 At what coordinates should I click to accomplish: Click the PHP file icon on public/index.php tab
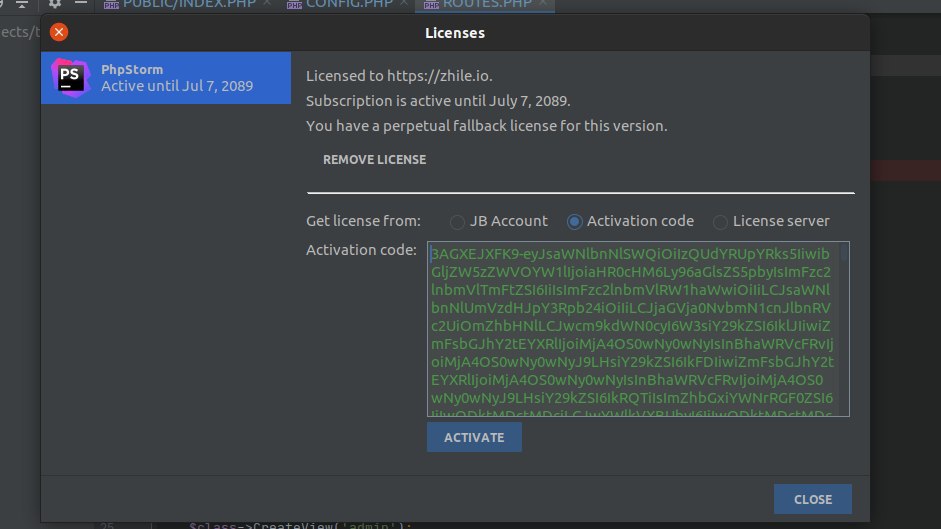[x=111, y=5]
